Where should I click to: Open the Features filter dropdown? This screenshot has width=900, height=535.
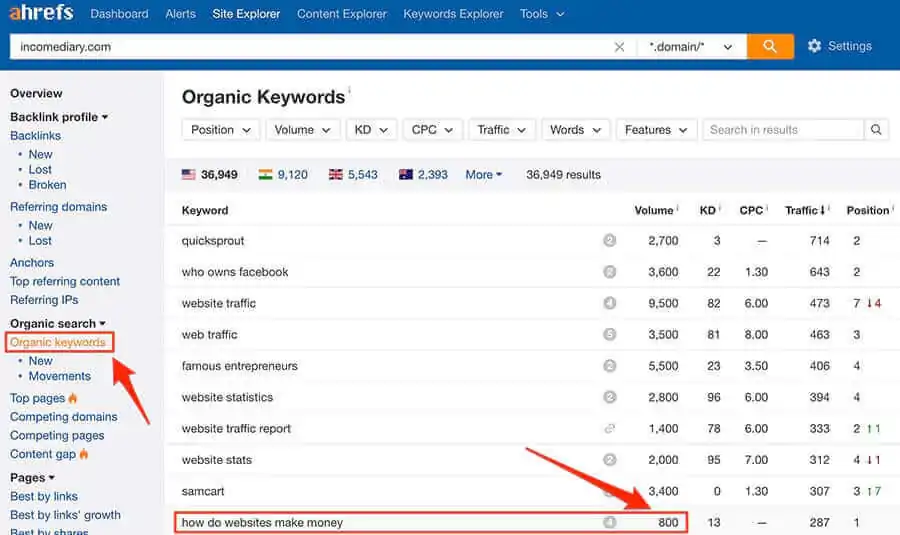click(x=656, y=130)
